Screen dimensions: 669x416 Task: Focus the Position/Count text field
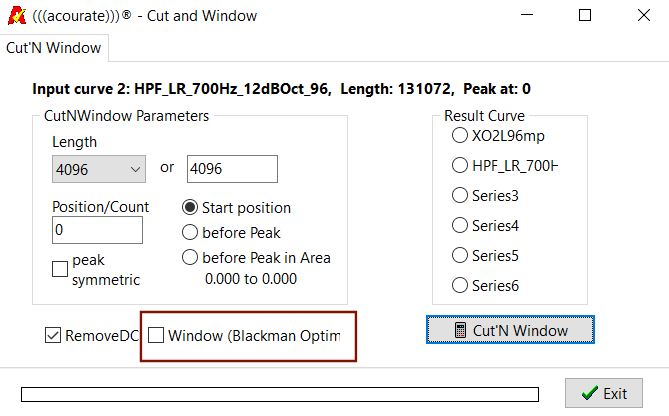pyautogui.click(x=97, y=230)
